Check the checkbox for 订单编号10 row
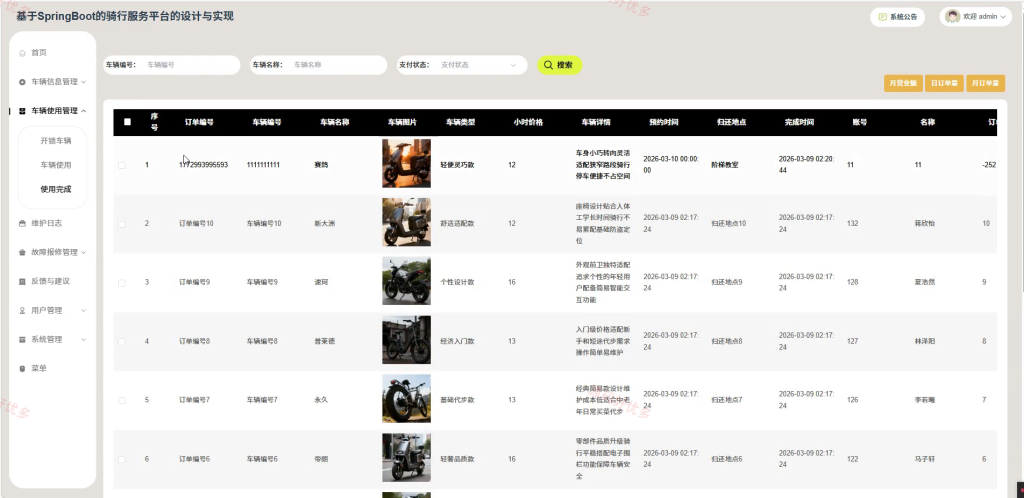Viewport: 1024px width, 498px height. 121,224
